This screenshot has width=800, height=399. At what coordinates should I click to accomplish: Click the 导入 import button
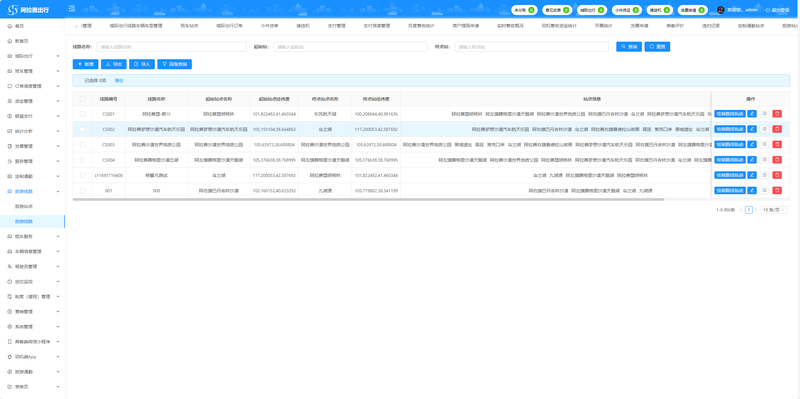pos(142,64)
